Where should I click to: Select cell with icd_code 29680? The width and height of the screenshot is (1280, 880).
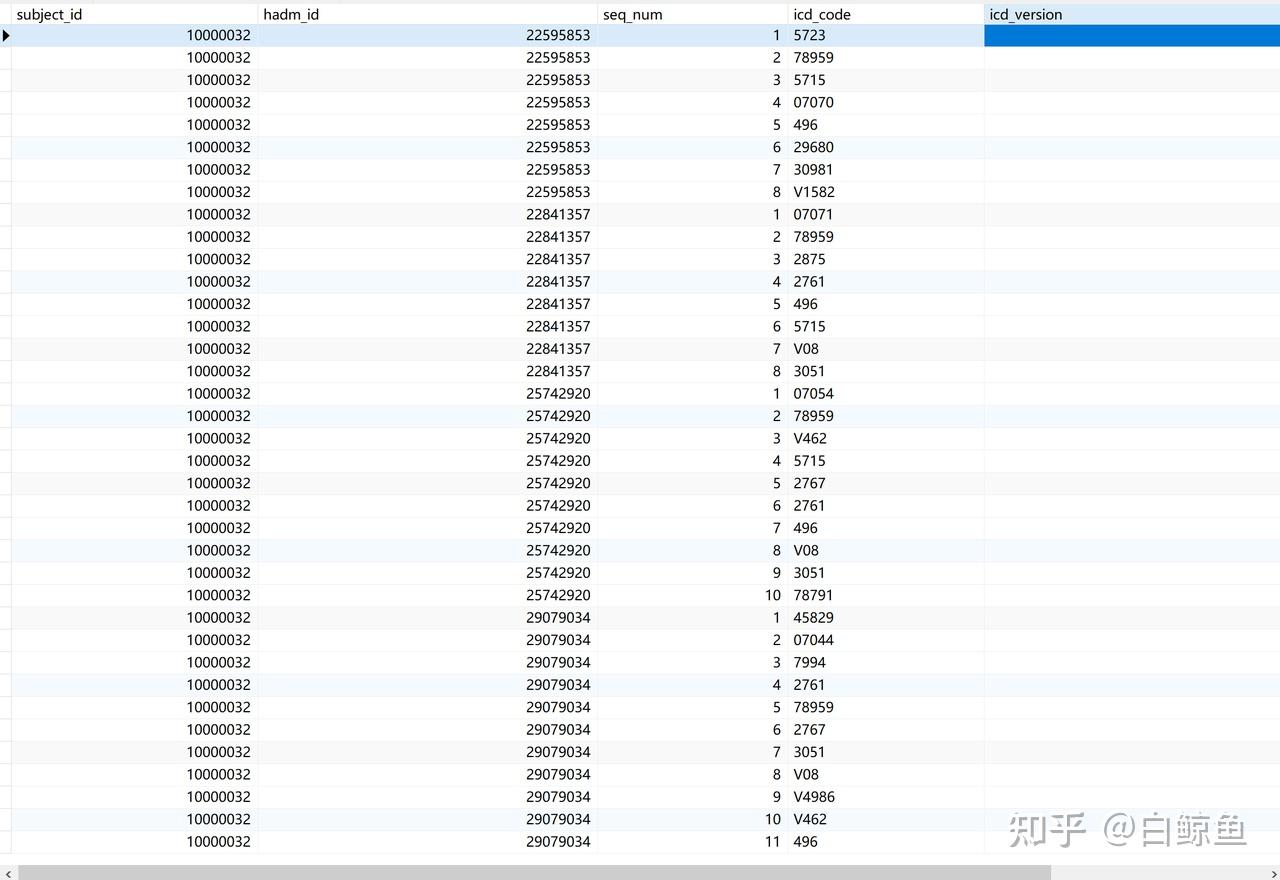coord(886,147)
